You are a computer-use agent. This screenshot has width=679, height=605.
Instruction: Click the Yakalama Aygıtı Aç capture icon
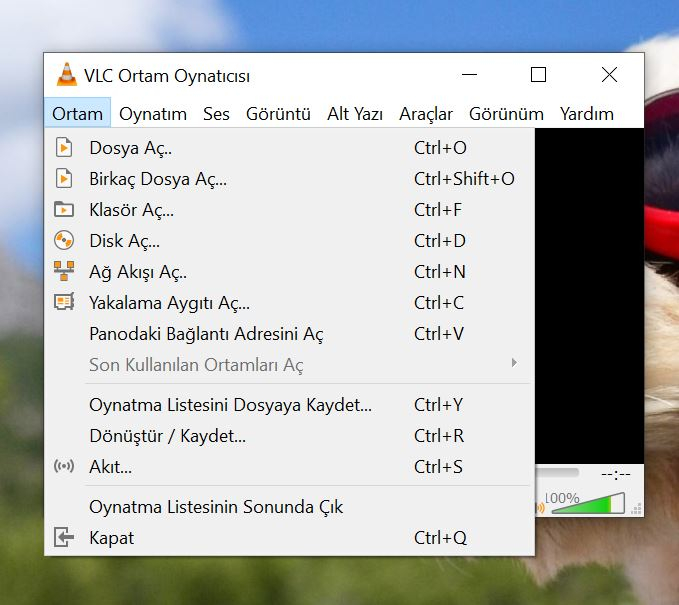[64, 303]
